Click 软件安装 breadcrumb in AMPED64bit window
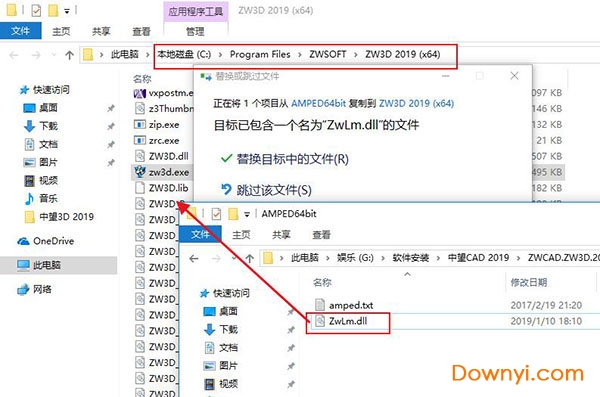 411,258
